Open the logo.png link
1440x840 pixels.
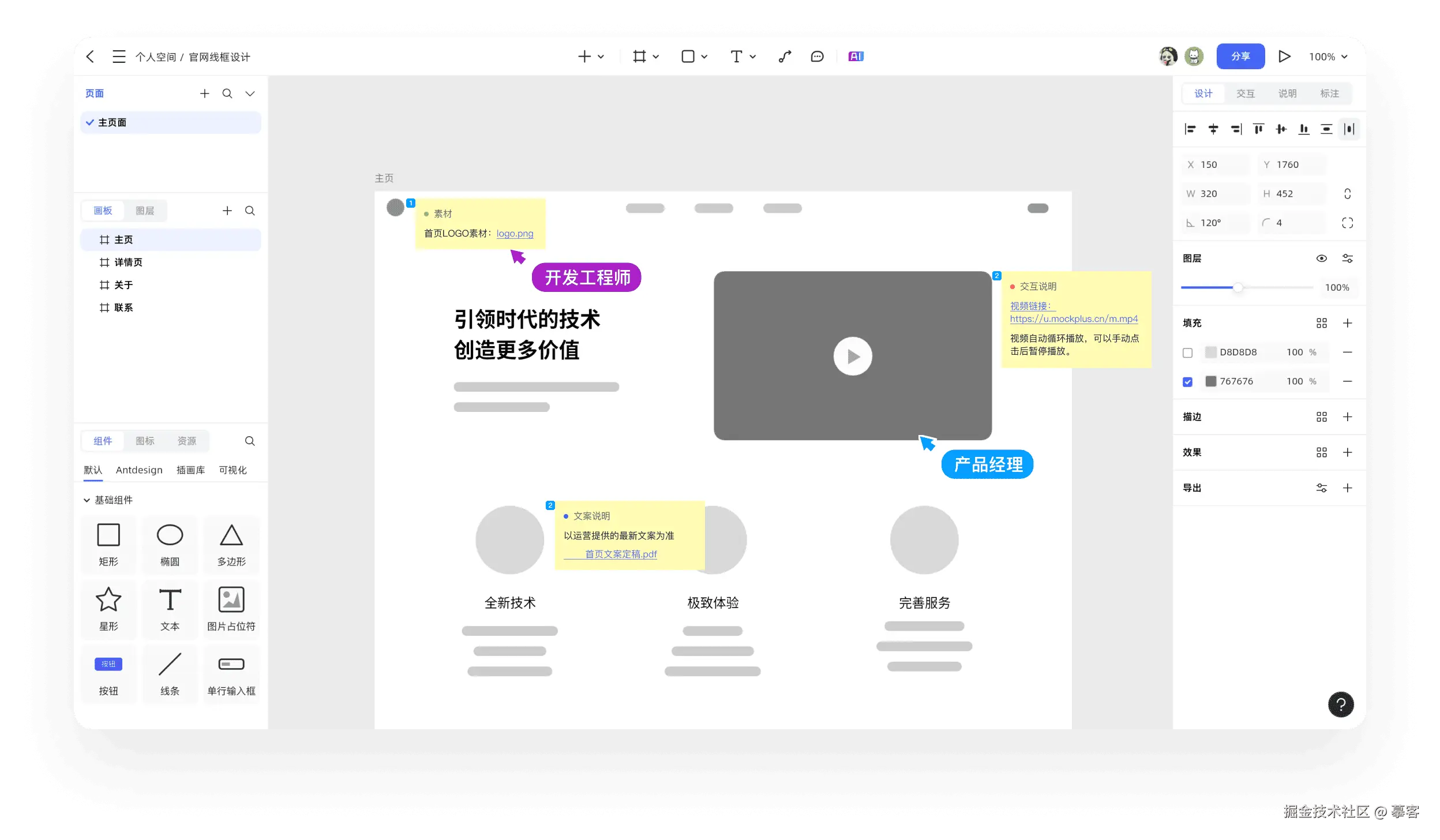pyautogui.click(x=515, y=234)
